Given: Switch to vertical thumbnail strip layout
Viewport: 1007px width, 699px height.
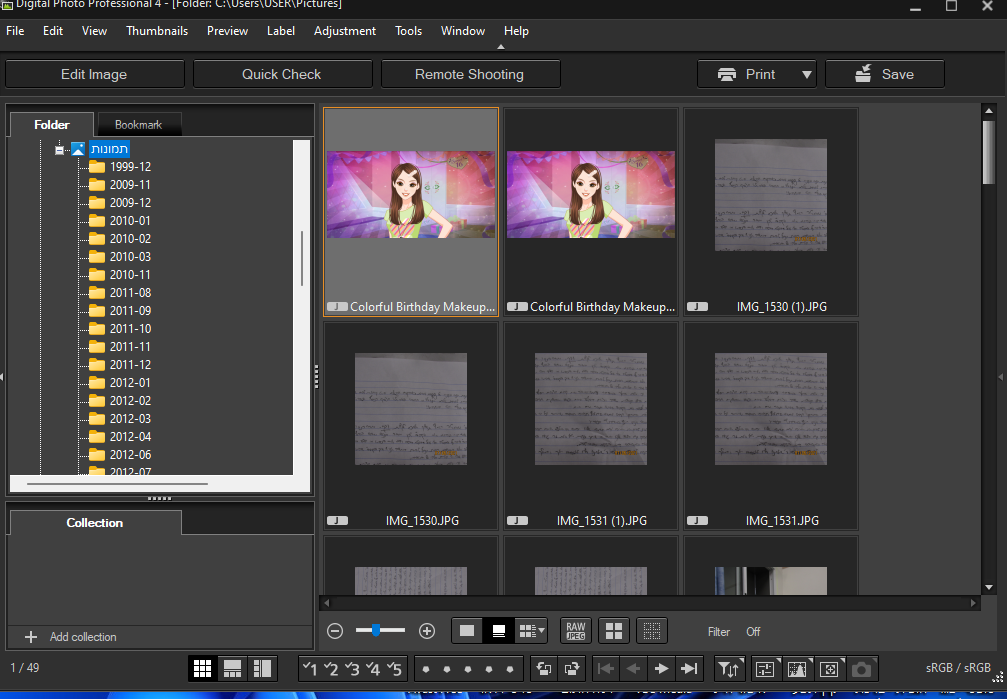Looking at the screenshot, I should pyautogui.click(x=262, y=669).
